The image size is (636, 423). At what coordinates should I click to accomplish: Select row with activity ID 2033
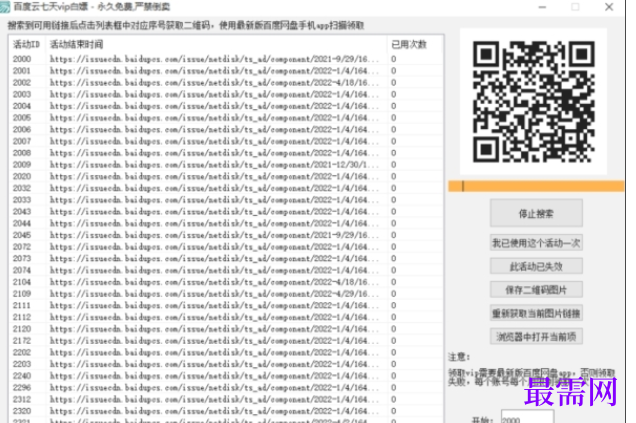pyautogui.click(x=226, y=200)
